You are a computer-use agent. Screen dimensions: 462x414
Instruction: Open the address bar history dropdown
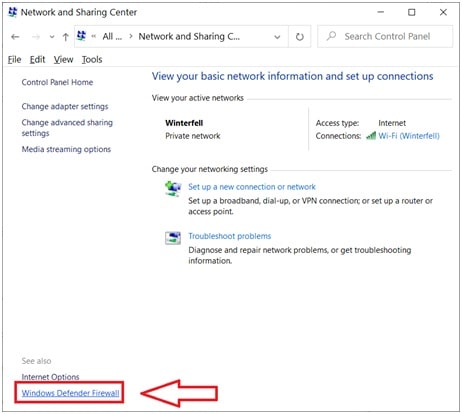[x=277, y=37]
